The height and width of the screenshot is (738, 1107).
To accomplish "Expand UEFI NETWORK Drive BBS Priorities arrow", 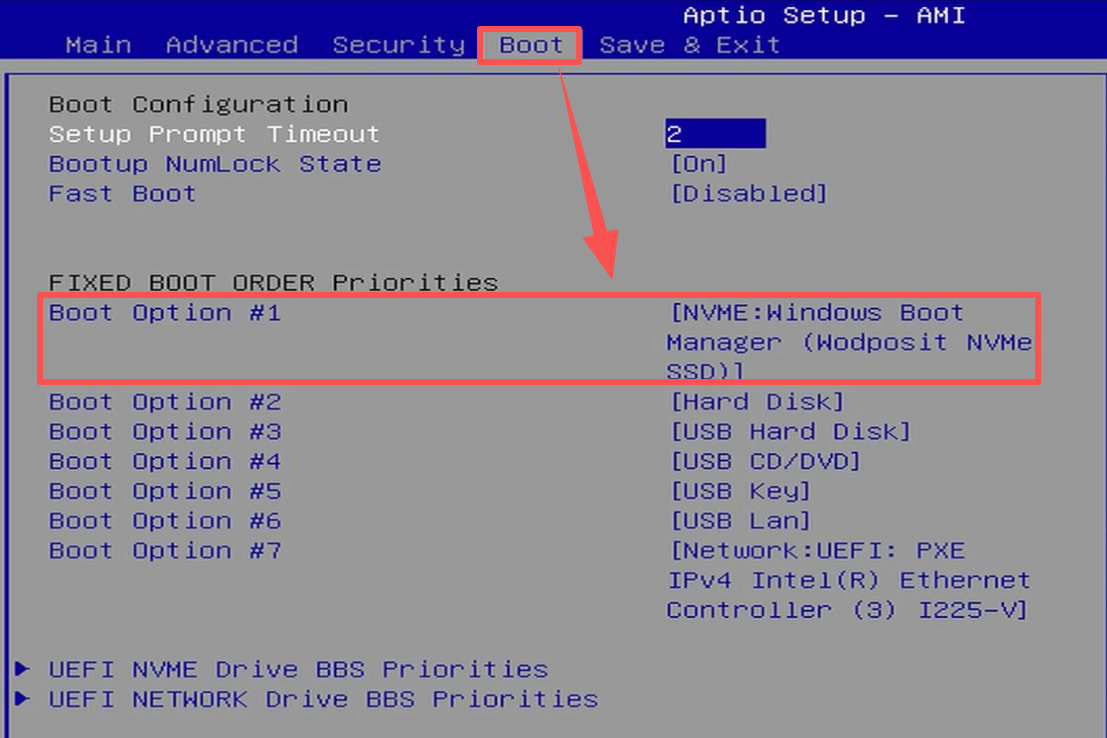I will [x=22, y=699].
